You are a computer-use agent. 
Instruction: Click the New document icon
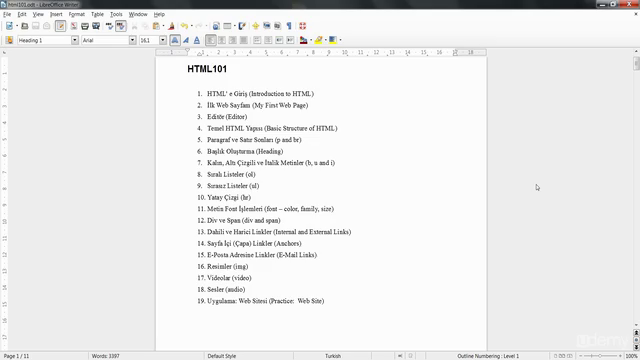(x=9, y=26)
